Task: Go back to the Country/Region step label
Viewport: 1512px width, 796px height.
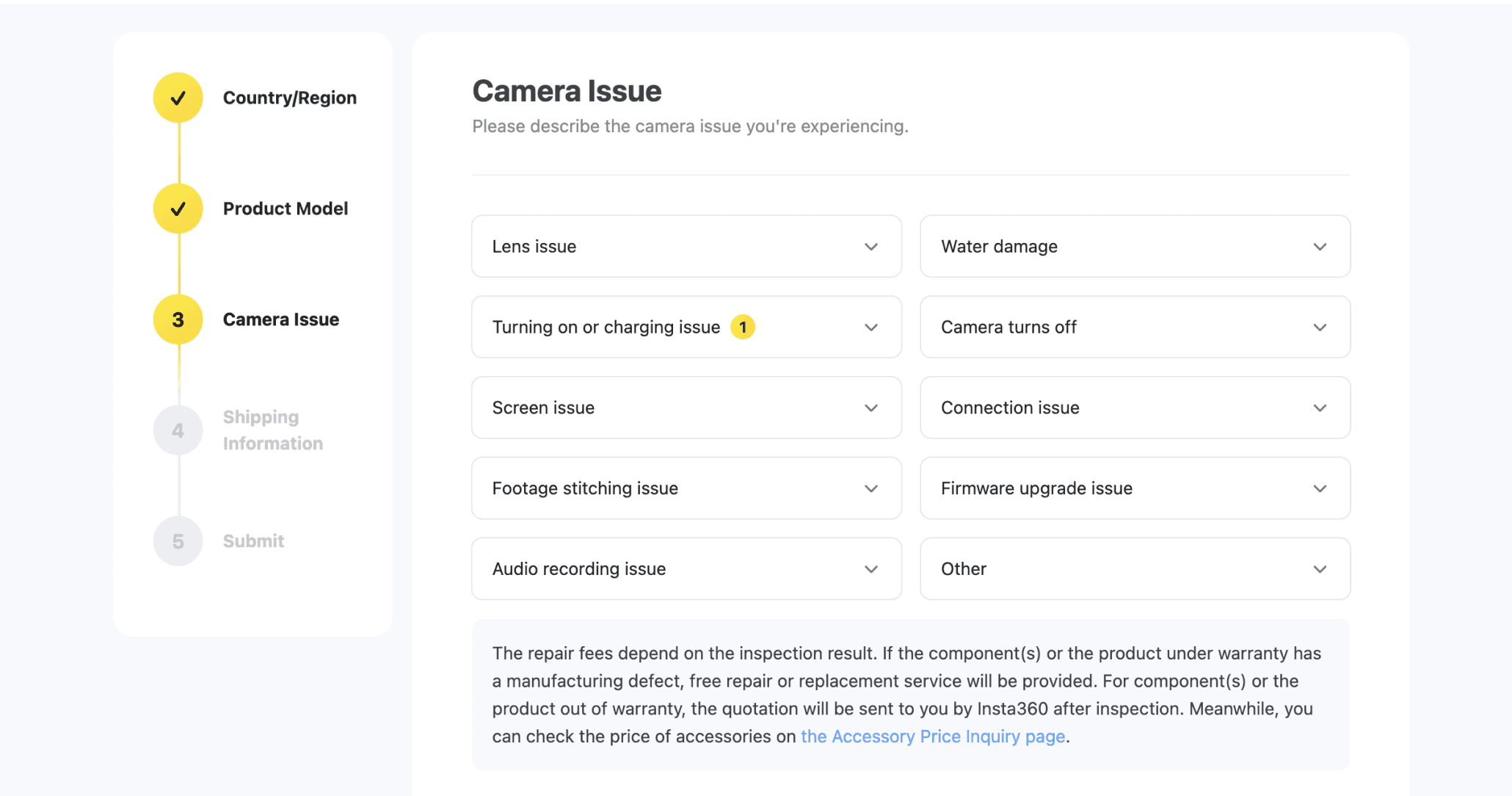Action: [x=290, y=98]
